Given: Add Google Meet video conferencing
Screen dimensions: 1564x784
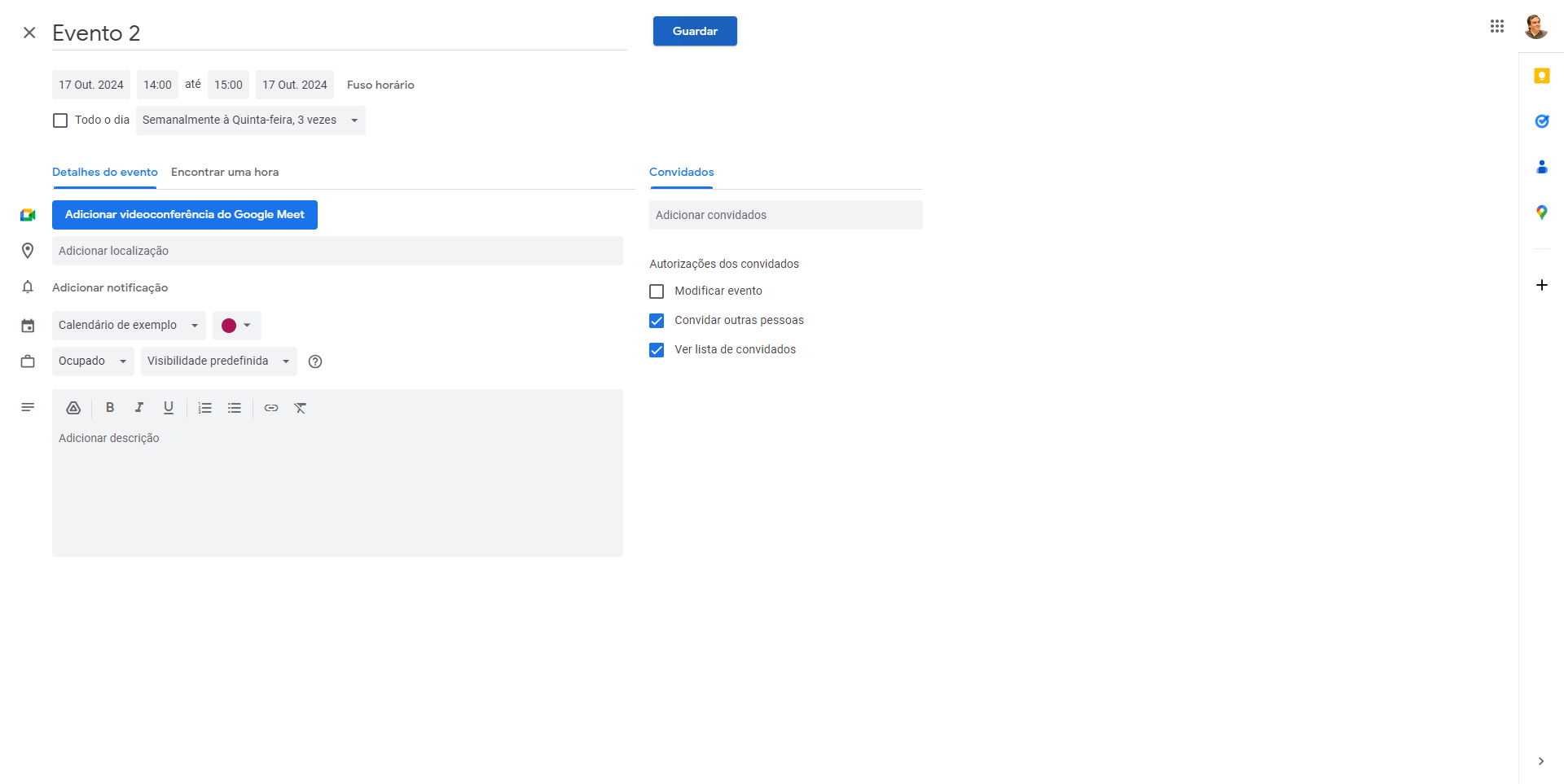Looking at the screenshot, I should point(185,215).
